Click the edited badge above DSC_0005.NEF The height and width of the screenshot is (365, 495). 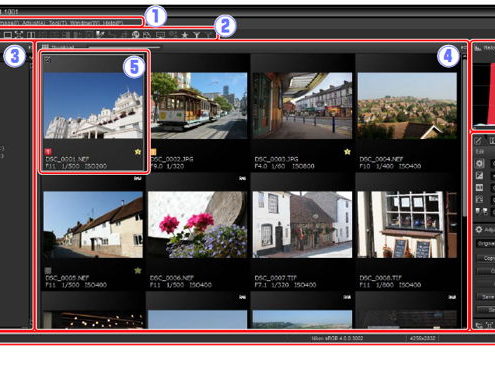pyautogui.click(x=138, y=178)
